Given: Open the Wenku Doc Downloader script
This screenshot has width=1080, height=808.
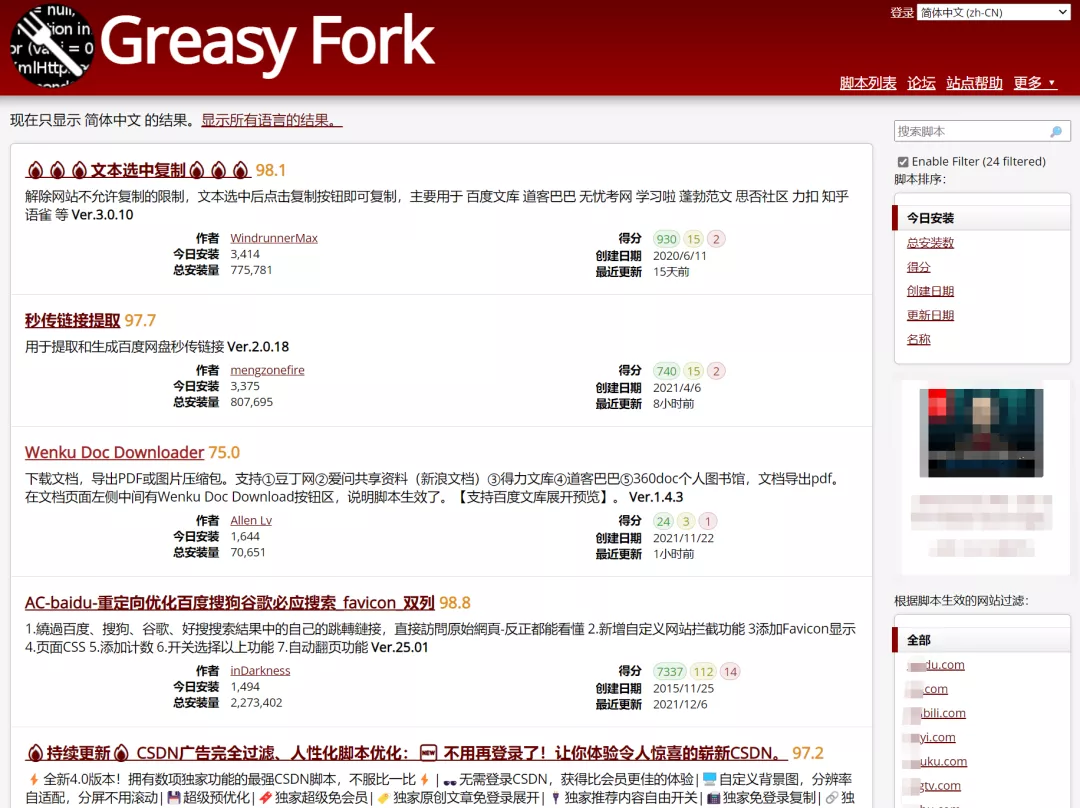Looking at the screenshot, I should point(114,453).
